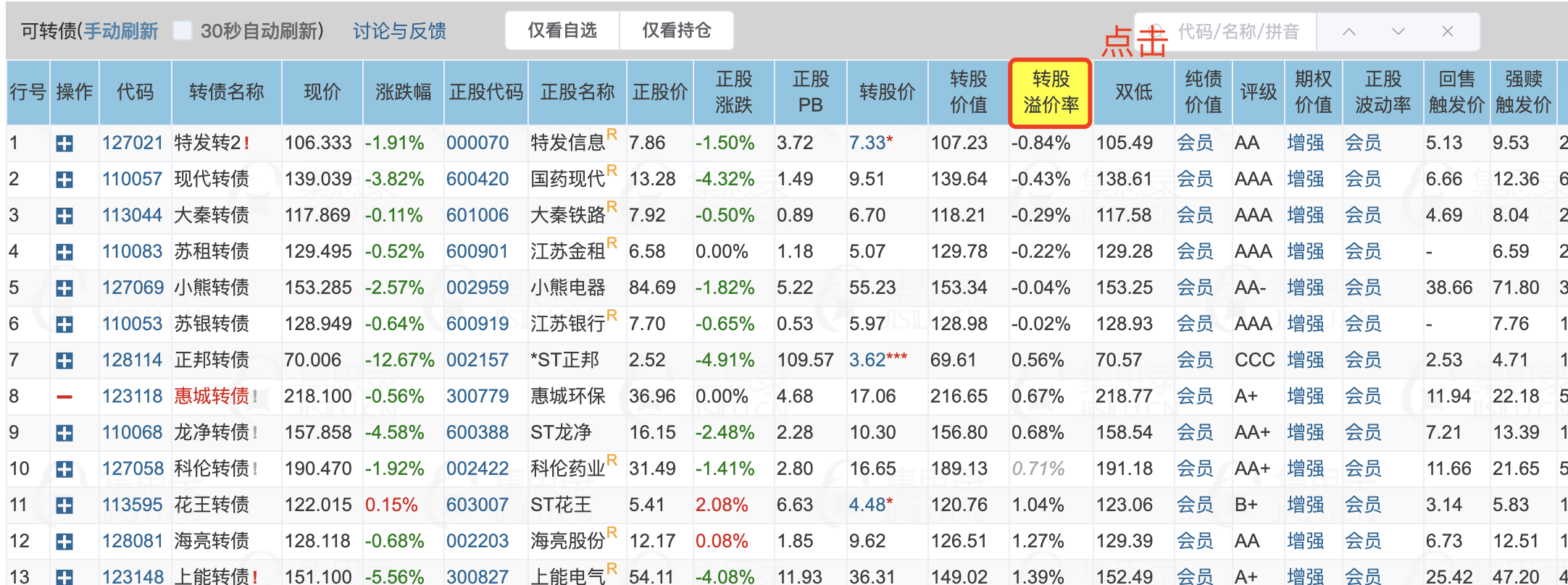Click the plus icon for 龙净转债 row
The width and height of the screenshot is (1568, 585).
(64, 433)
